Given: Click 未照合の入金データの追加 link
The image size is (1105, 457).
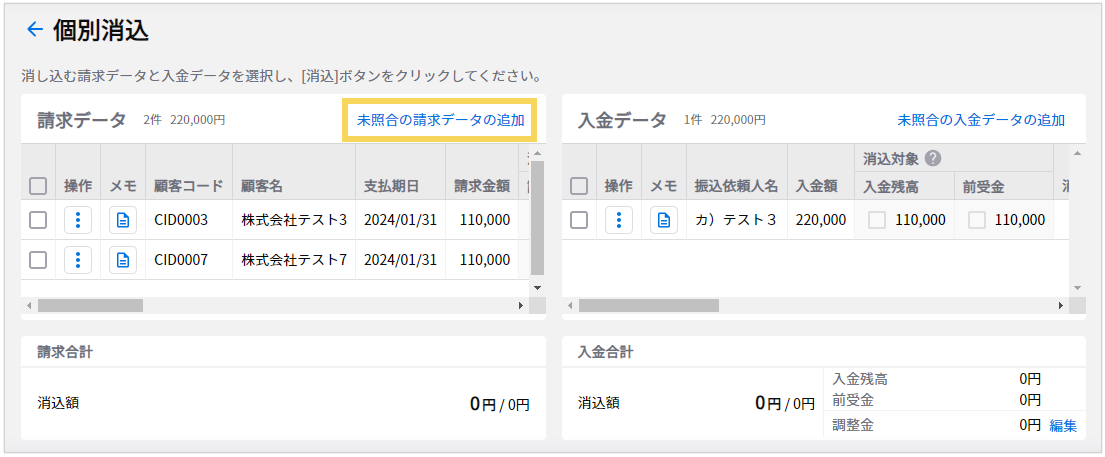Looking at the screenshot, I should click(x=981, y=120).
